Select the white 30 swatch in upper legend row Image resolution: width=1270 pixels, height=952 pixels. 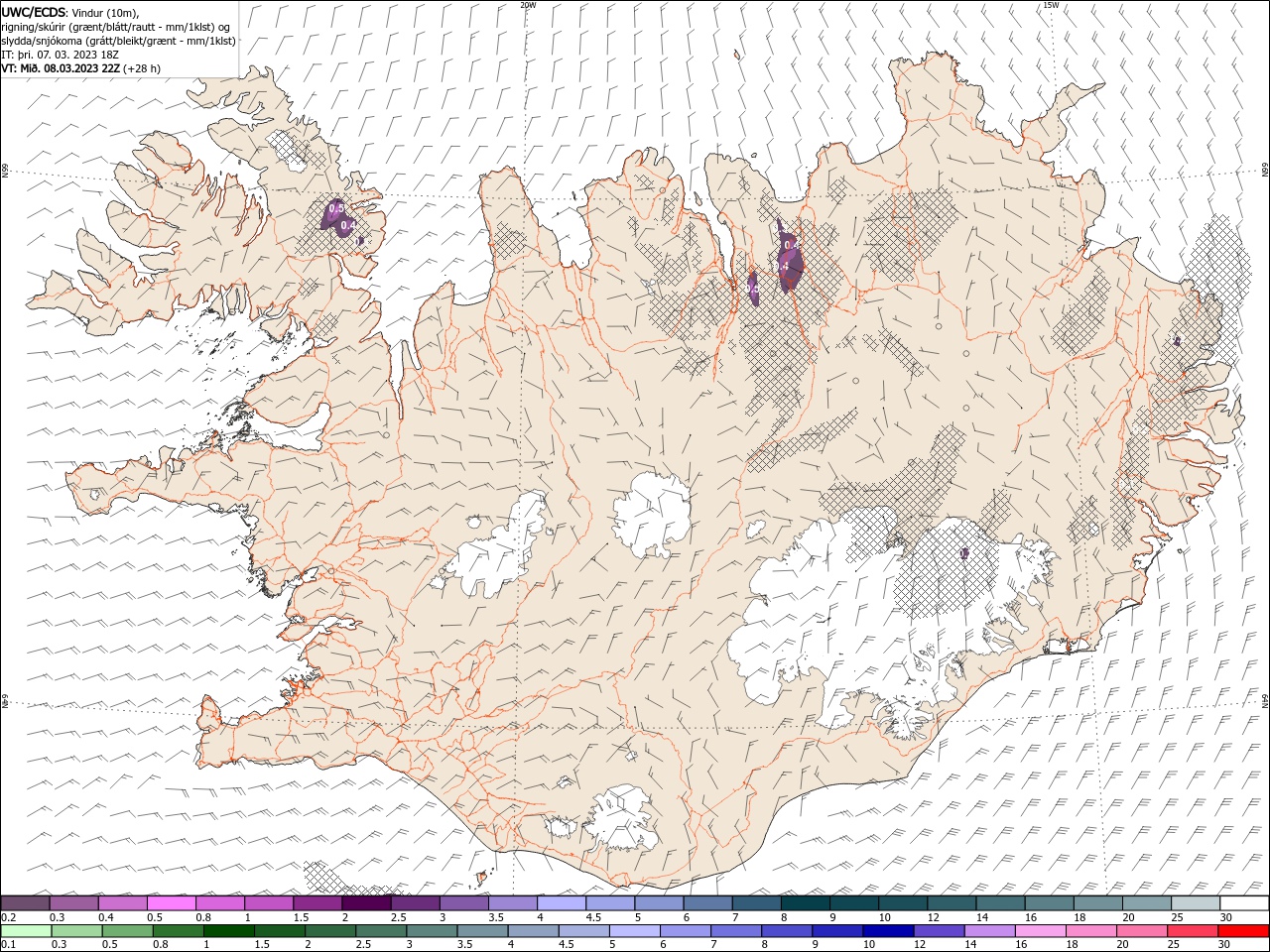coord(1244,903)
